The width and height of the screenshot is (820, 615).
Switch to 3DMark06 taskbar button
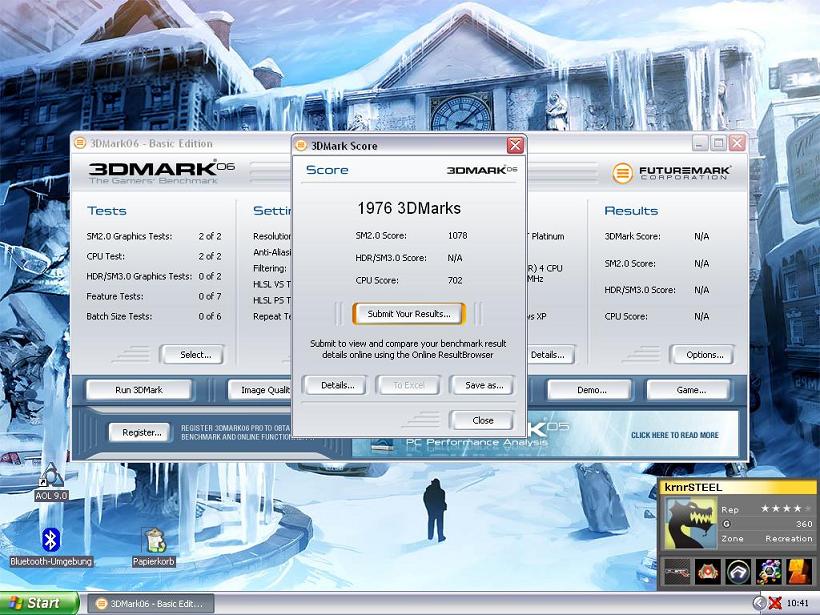click(150, 603)
